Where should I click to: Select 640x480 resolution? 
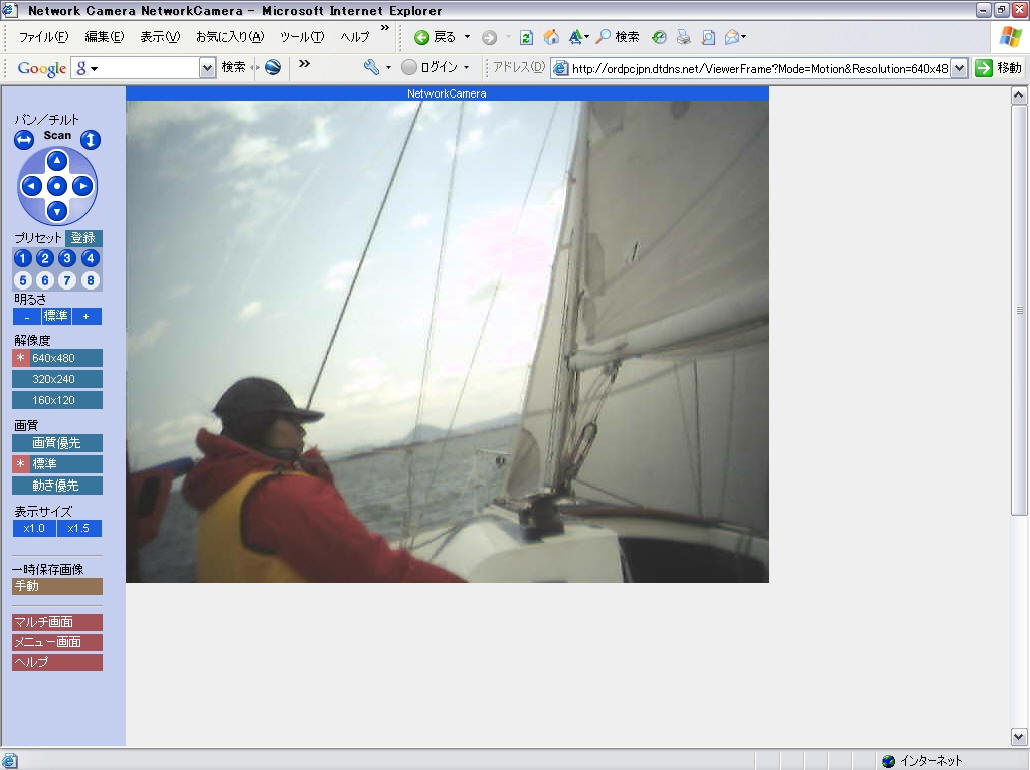[57, 358]
